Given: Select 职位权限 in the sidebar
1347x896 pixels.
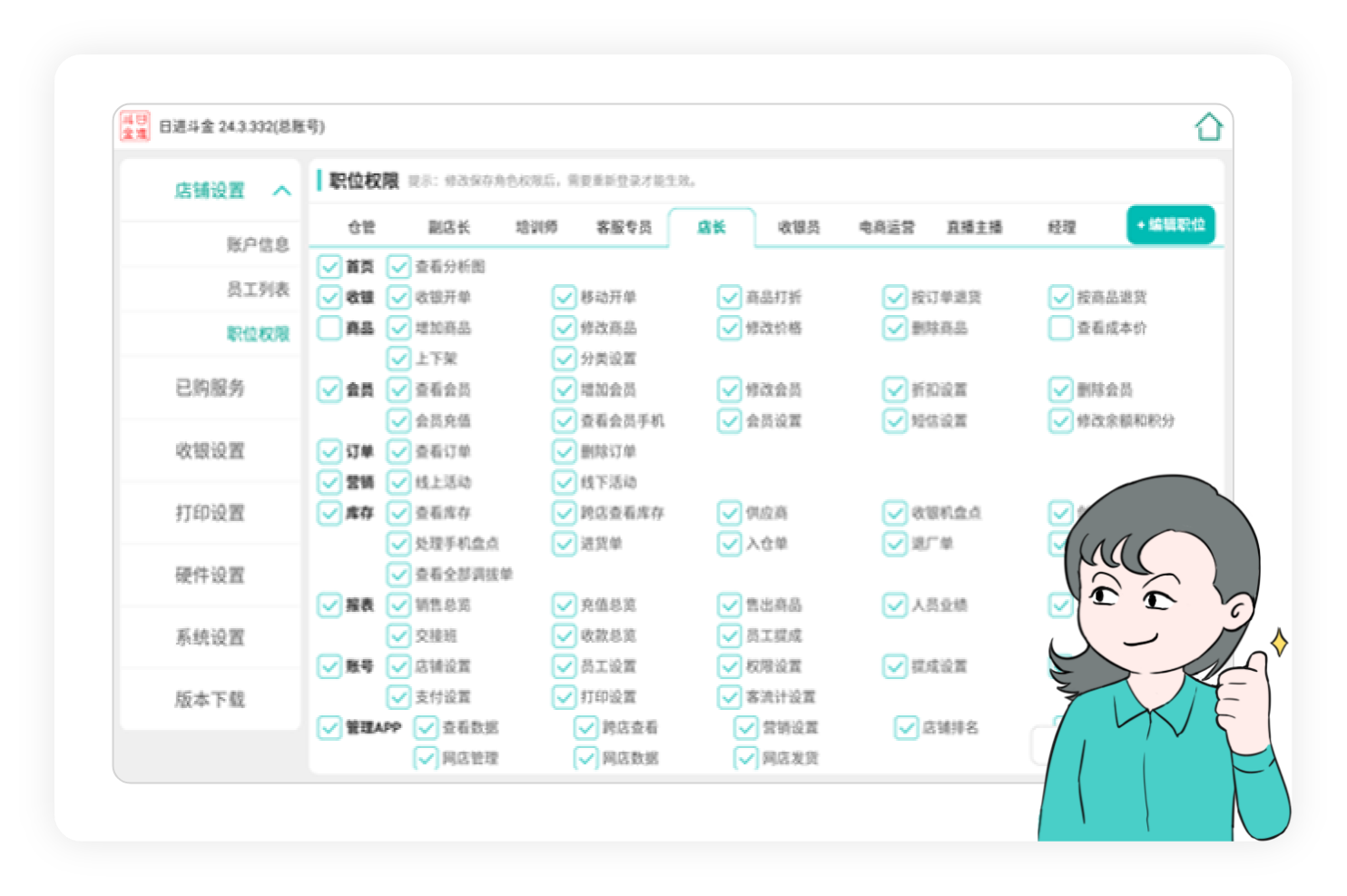Looking at the screenshot, I should pos(258,334).
